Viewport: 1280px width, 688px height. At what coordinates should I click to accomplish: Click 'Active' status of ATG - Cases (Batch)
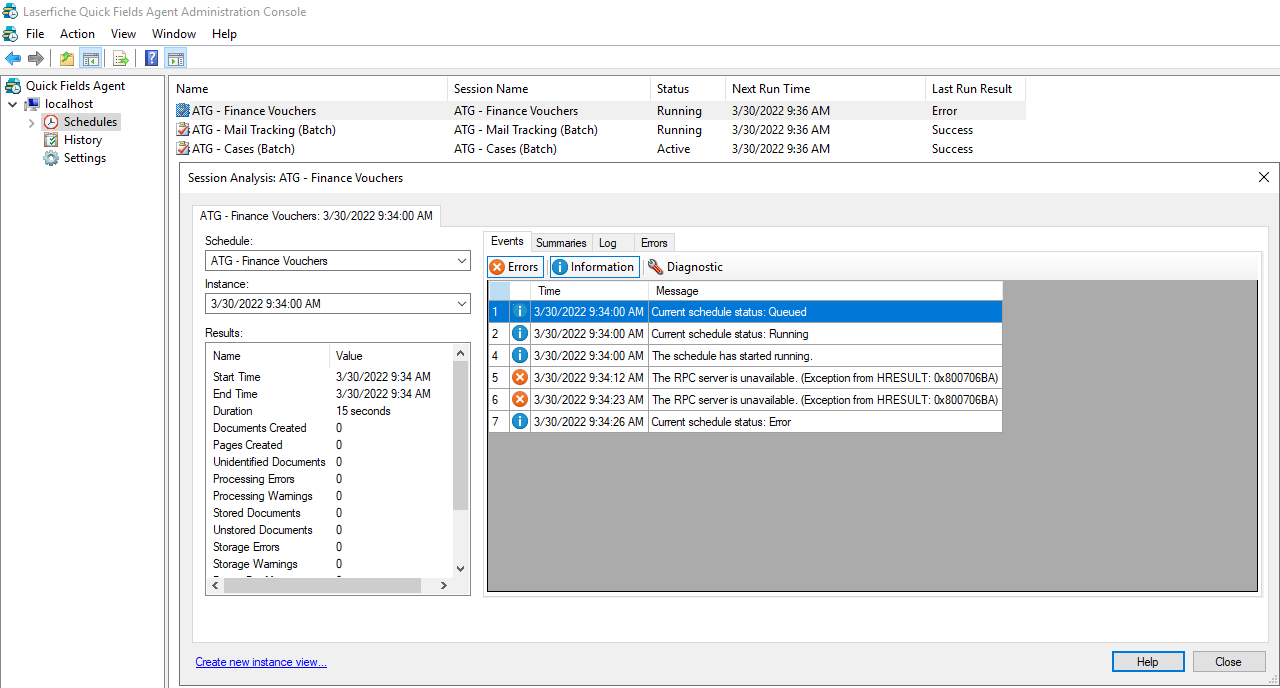[x=673, y=149]
